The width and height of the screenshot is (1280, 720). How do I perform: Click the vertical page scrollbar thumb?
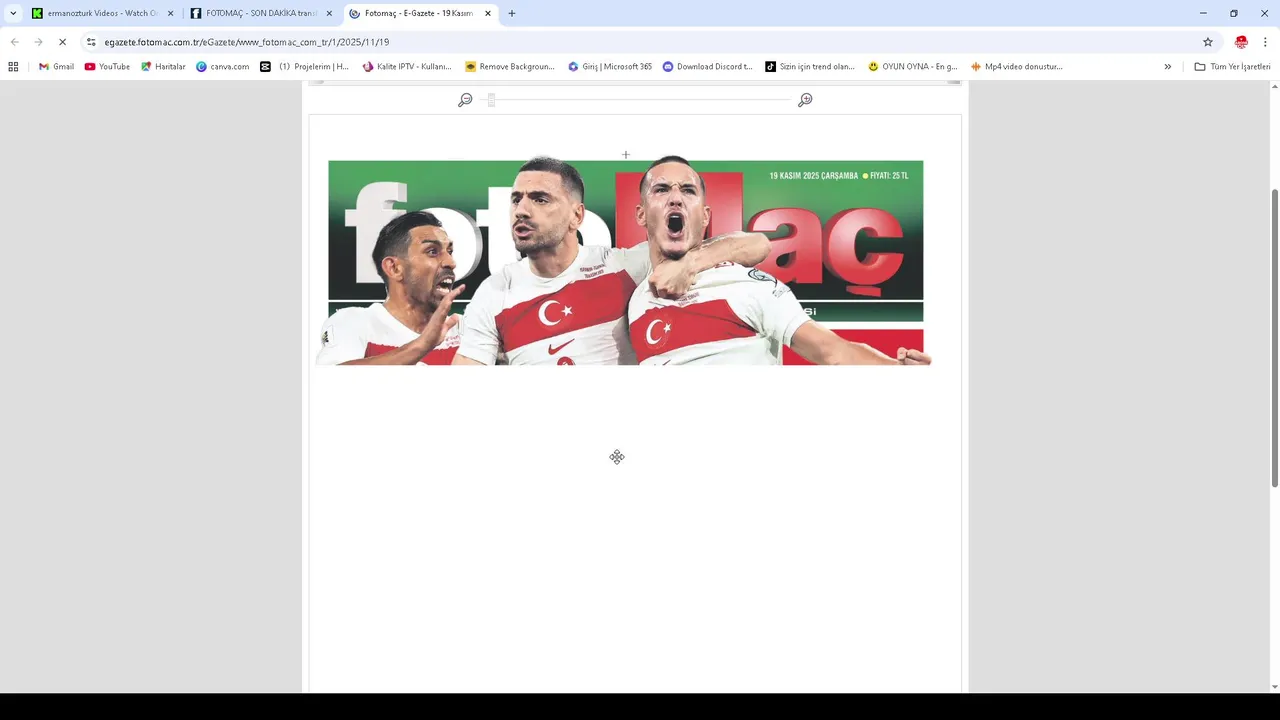click(x=1274, y=337)
